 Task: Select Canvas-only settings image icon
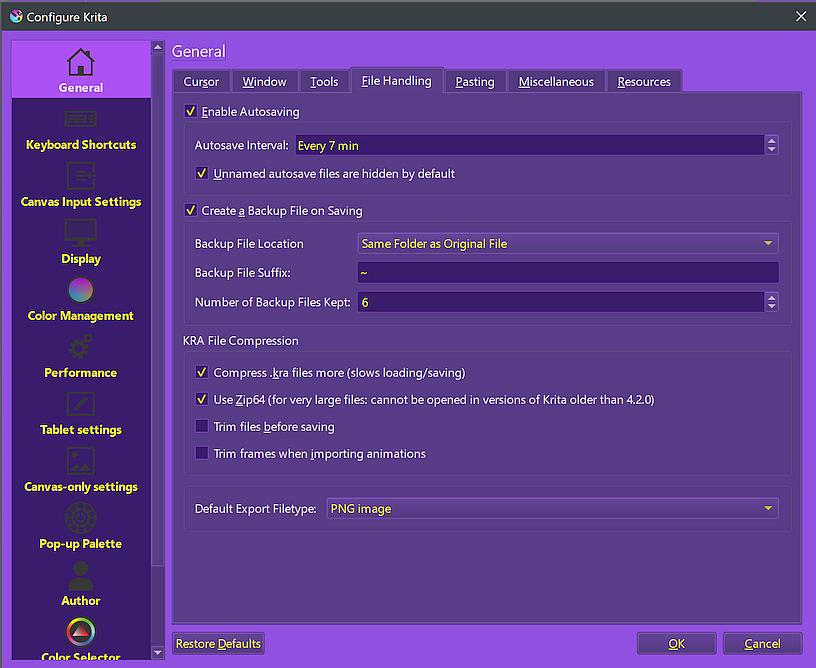click(x=81, y=460)
